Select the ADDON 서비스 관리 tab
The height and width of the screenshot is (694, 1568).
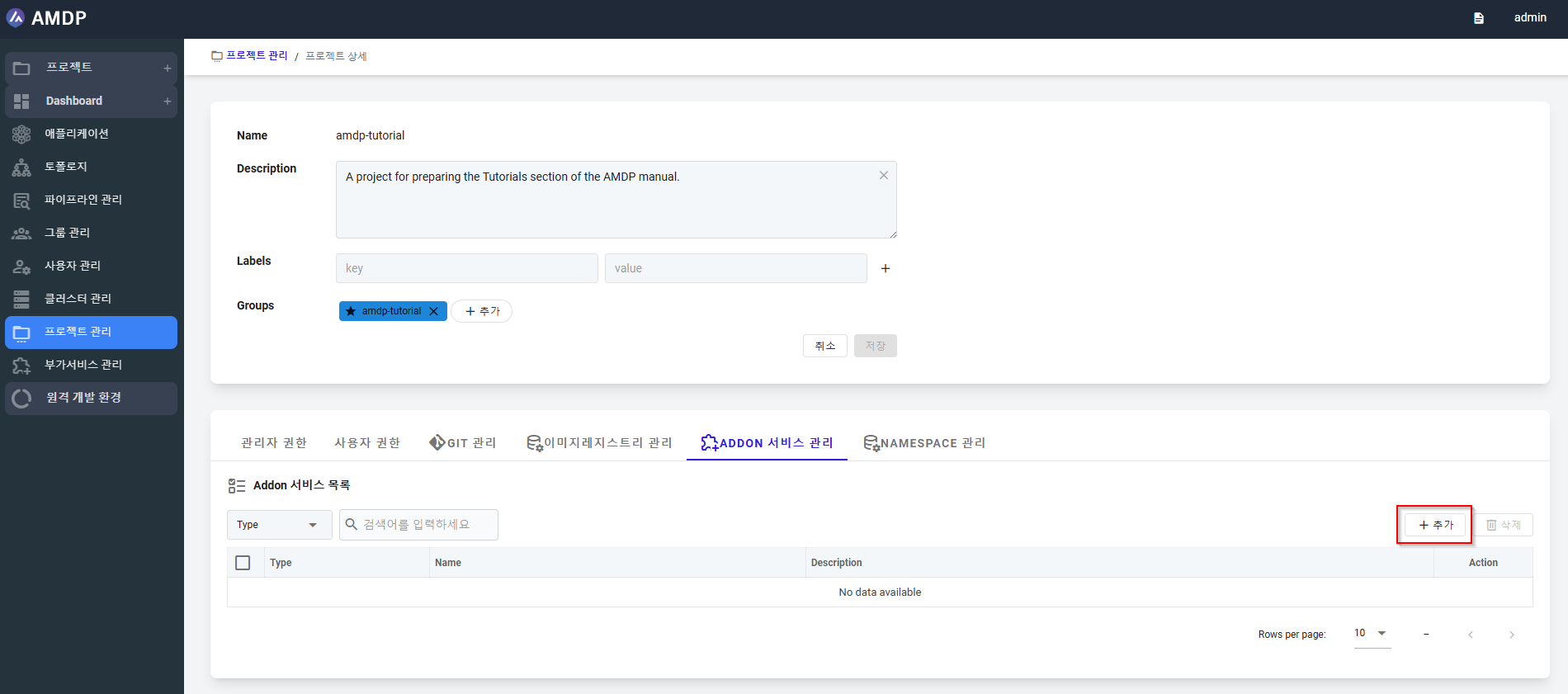(767, 443)
